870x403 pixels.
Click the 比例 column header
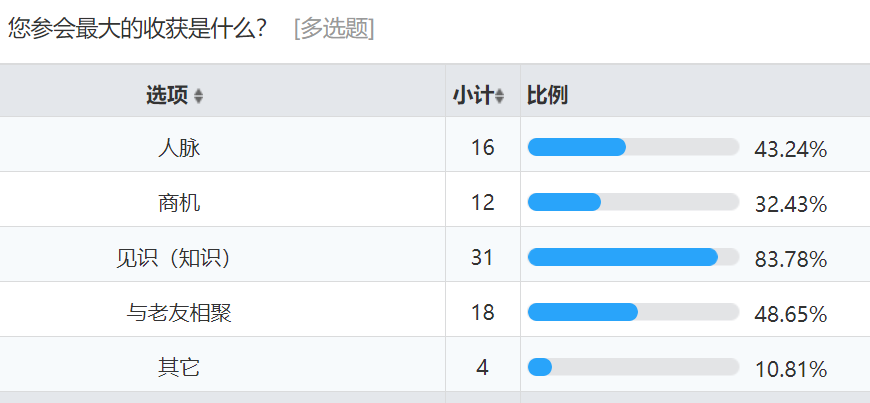pos(547,95)
